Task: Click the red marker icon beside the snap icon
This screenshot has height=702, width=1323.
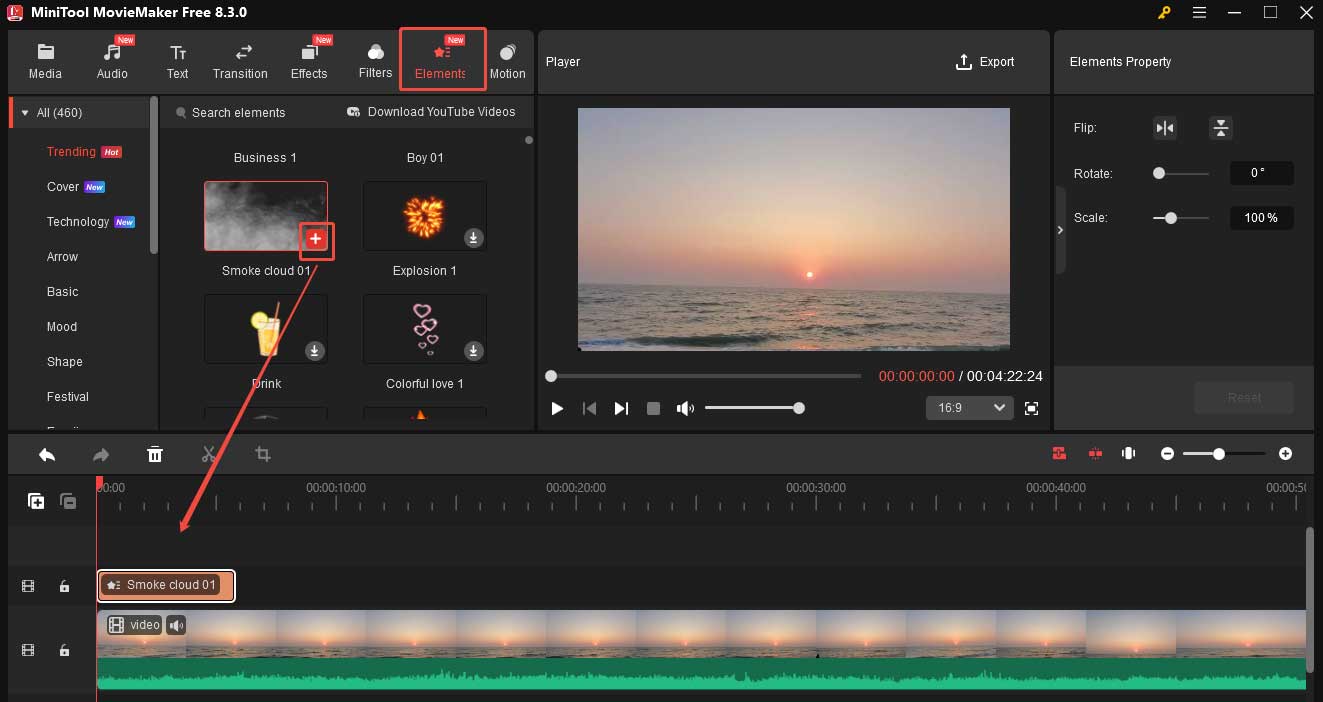Action: pyautogui.click(x=1095, y=454)
